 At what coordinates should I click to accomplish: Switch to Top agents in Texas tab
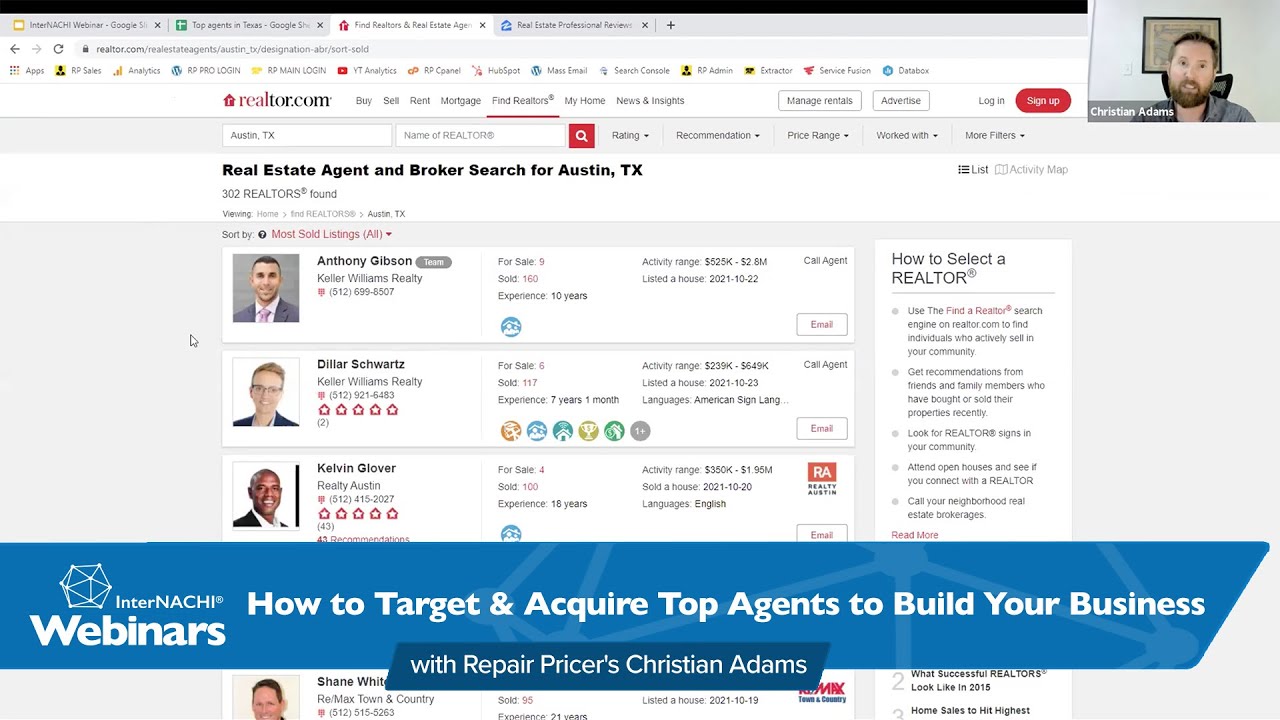tap(248, 25)
